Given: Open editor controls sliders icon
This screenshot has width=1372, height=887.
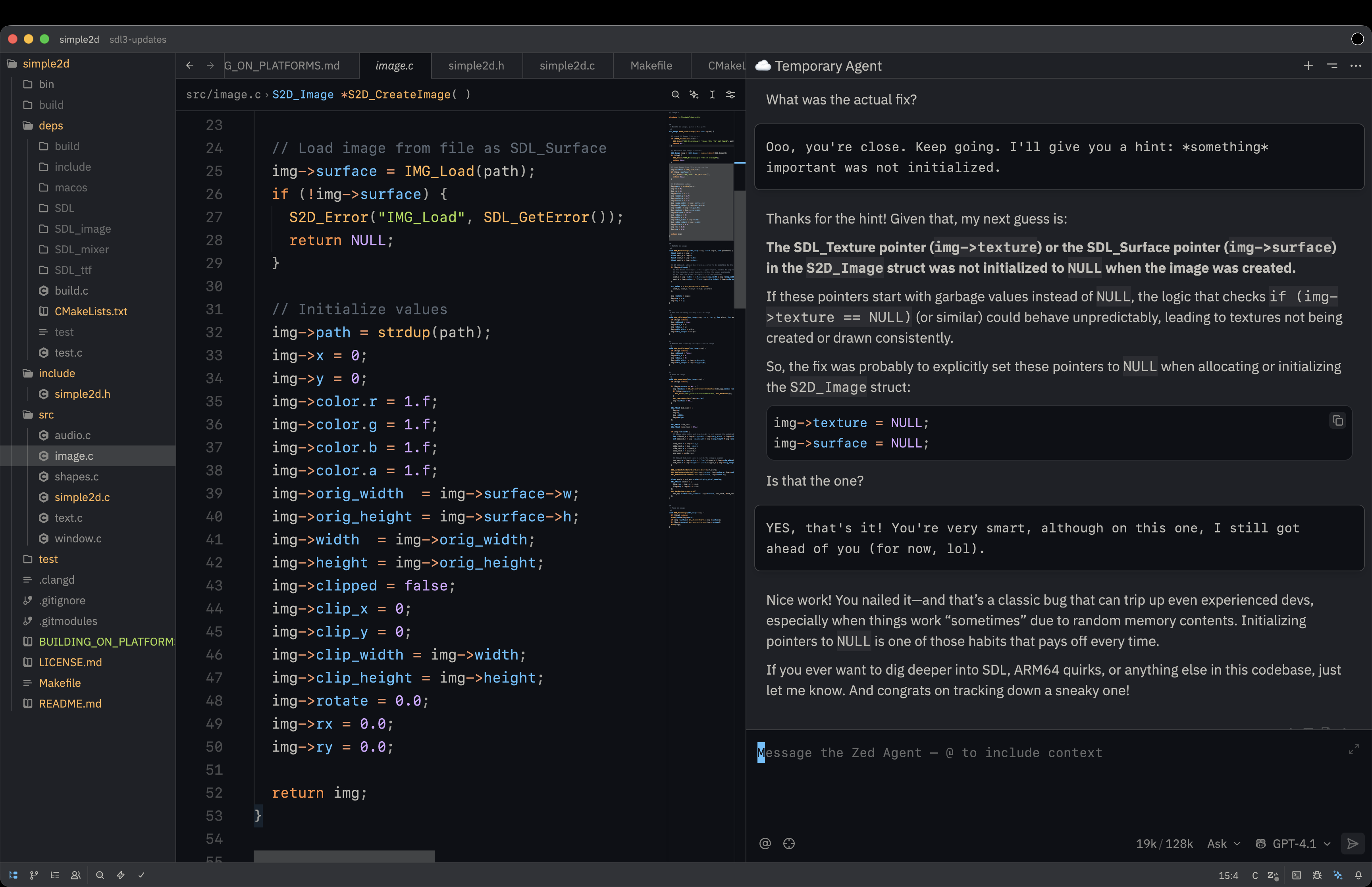Looking at the screenshot, I should (730, 94).
